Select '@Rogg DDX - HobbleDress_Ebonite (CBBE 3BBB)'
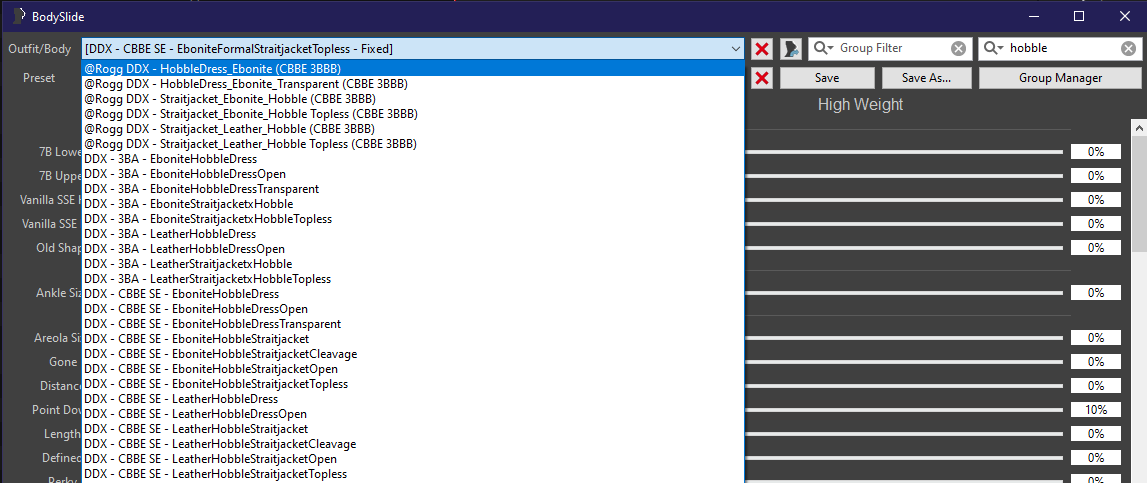The height and width of the screenshot is (483, 1147). tap(413, 69)
